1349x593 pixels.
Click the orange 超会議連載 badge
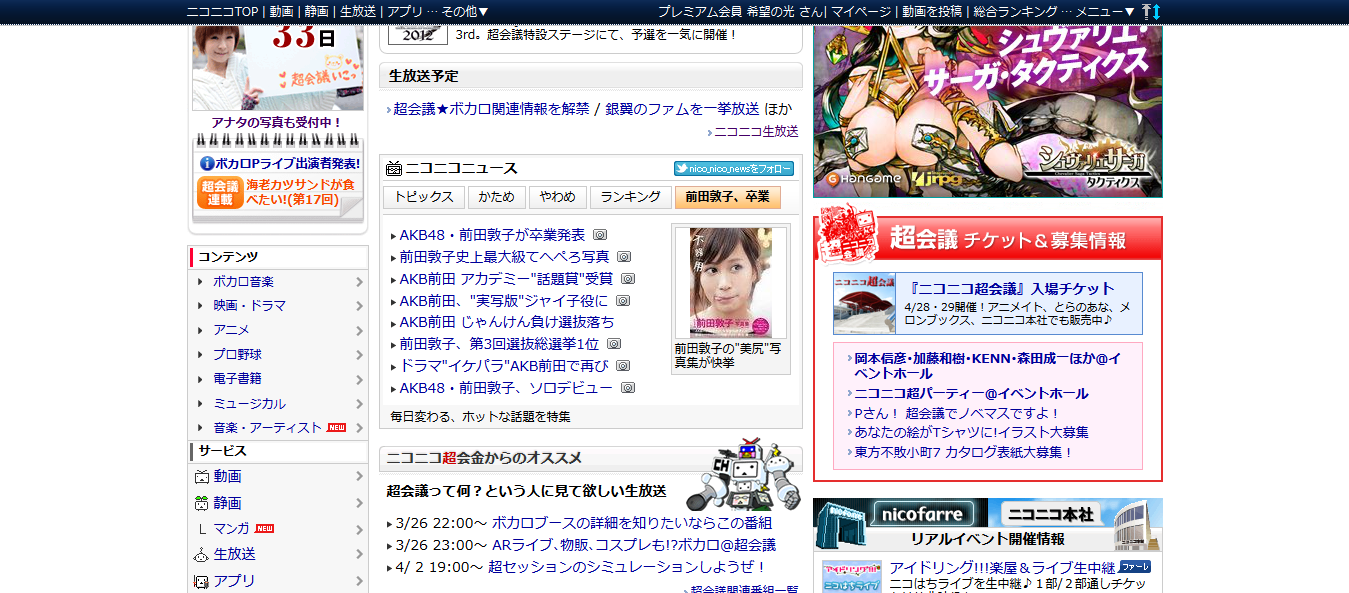(220, 192)
